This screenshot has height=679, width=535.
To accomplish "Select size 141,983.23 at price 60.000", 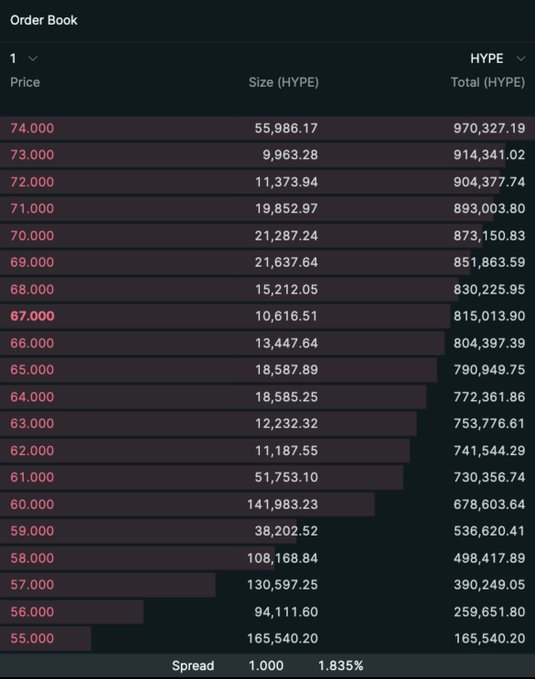I will click(282, 504).
